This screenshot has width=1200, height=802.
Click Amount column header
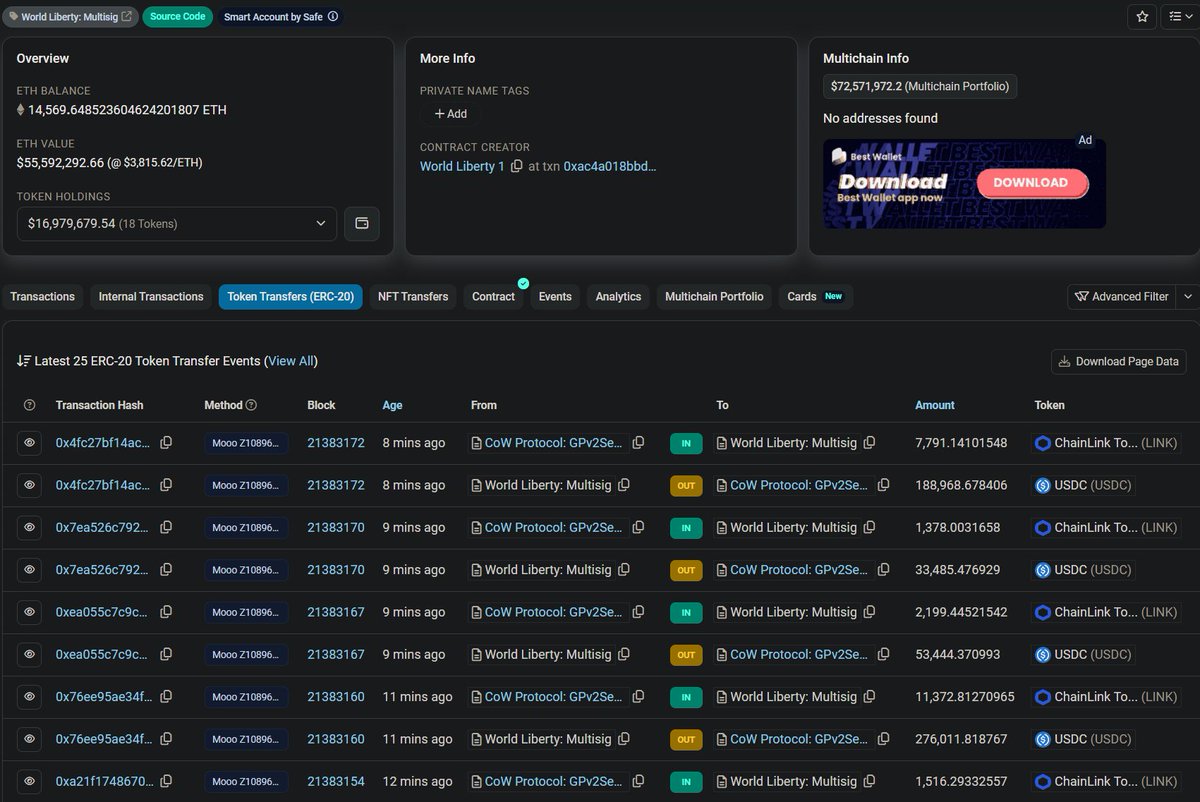click(935, 405)
